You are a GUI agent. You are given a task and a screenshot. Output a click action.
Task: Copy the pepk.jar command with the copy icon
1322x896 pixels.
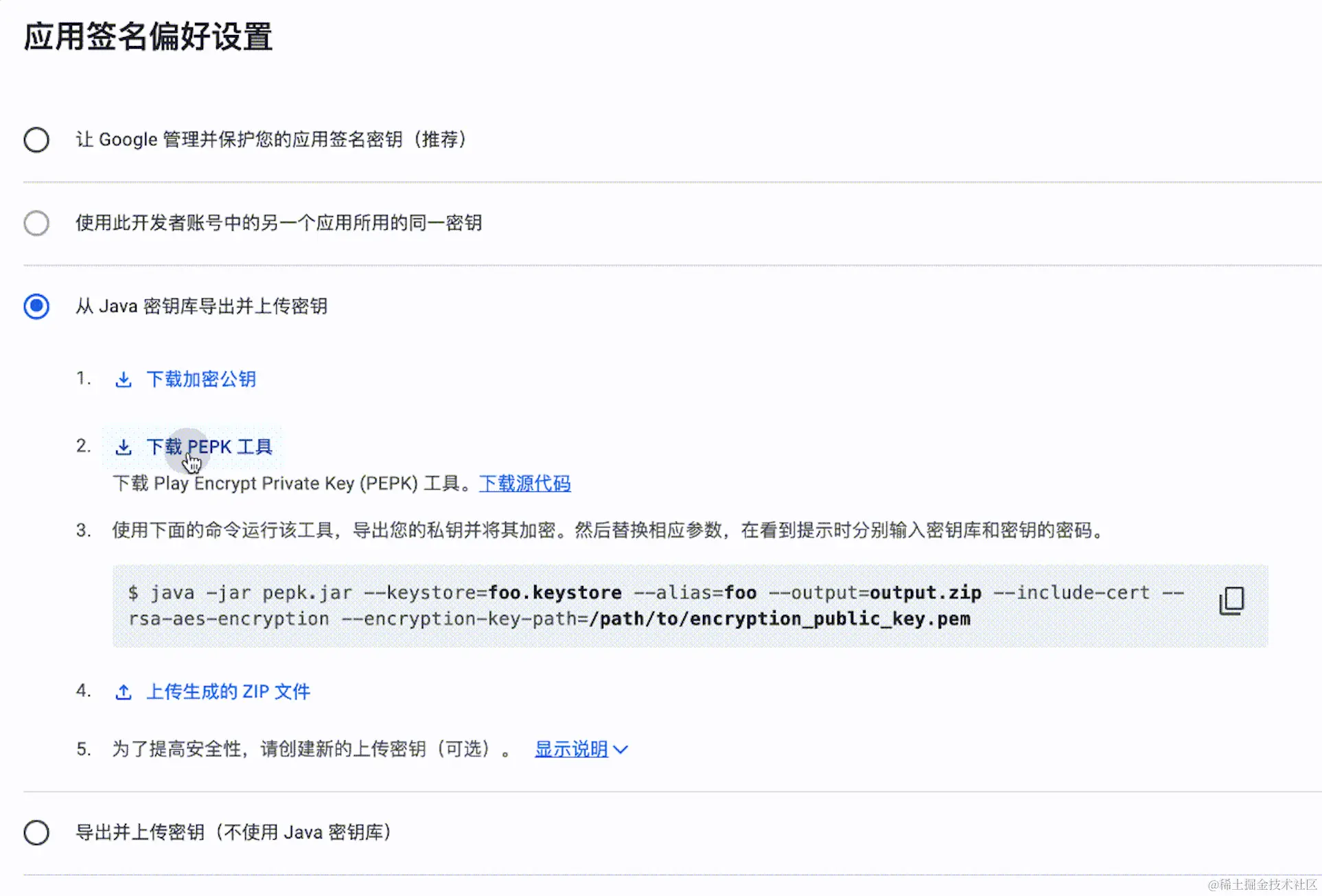[x=1231, y=601]
